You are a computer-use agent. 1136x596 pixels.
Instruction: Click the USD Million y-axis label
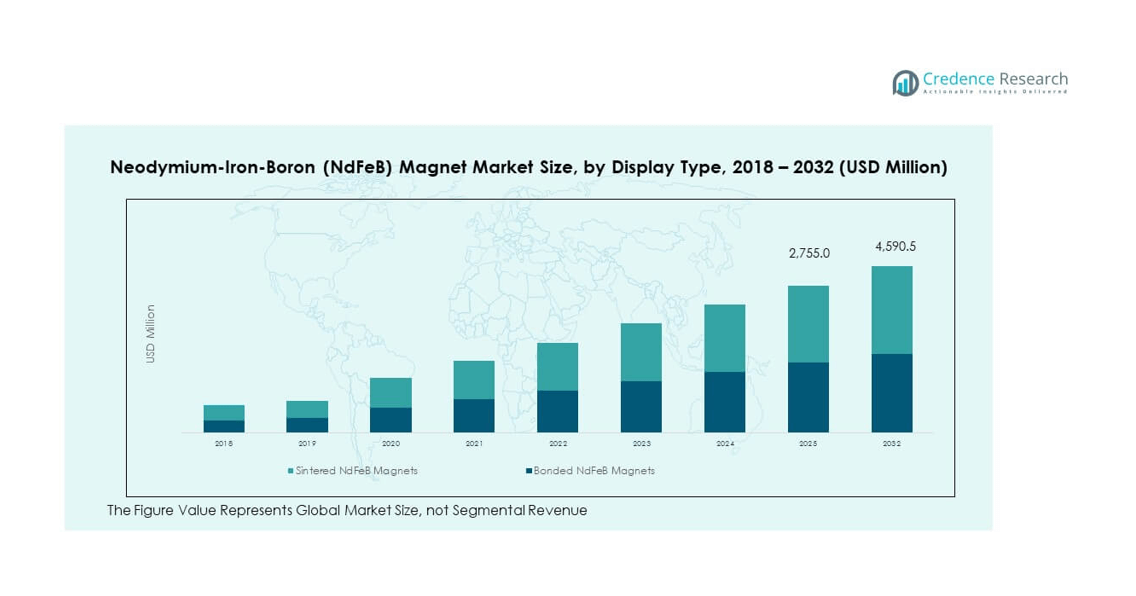point(151,334)
